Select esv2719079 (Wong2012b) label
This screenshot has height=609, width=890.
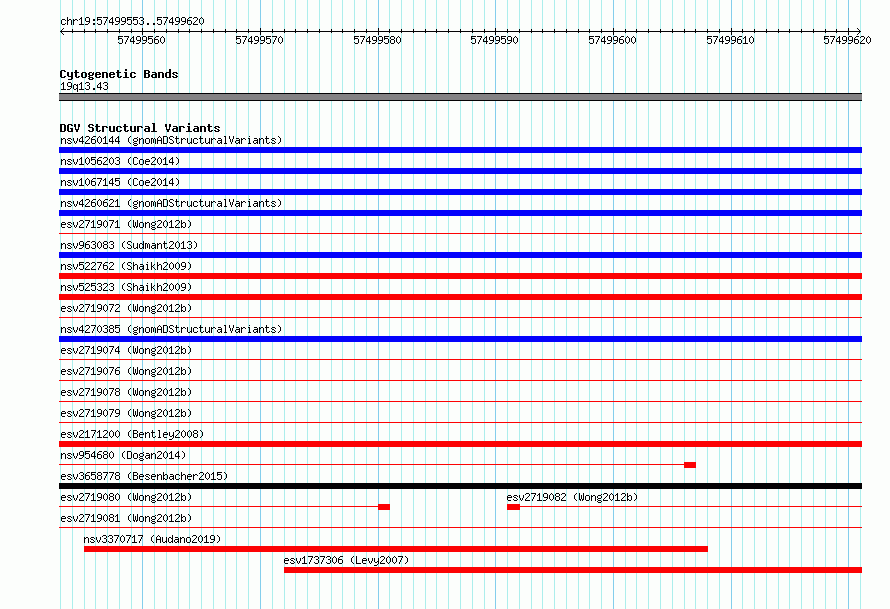[126, 413]
